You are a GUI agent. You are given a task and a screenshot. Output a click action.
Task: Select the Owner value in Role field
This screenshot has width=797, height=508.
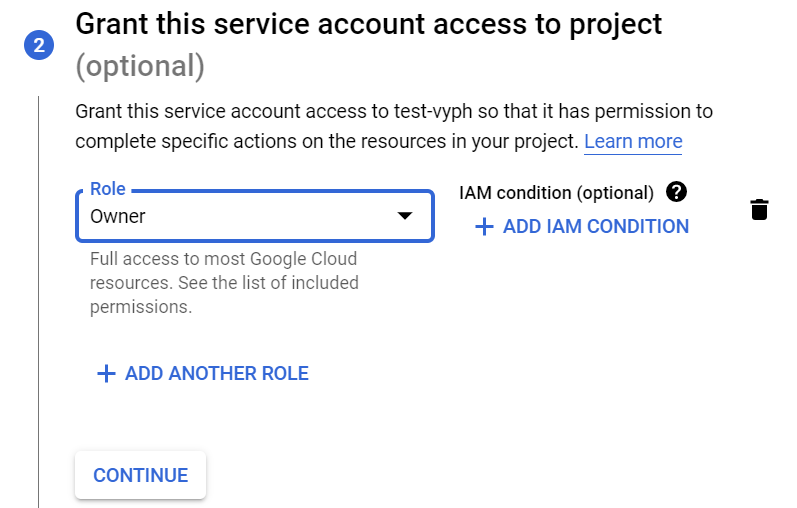tap(118, 216)
